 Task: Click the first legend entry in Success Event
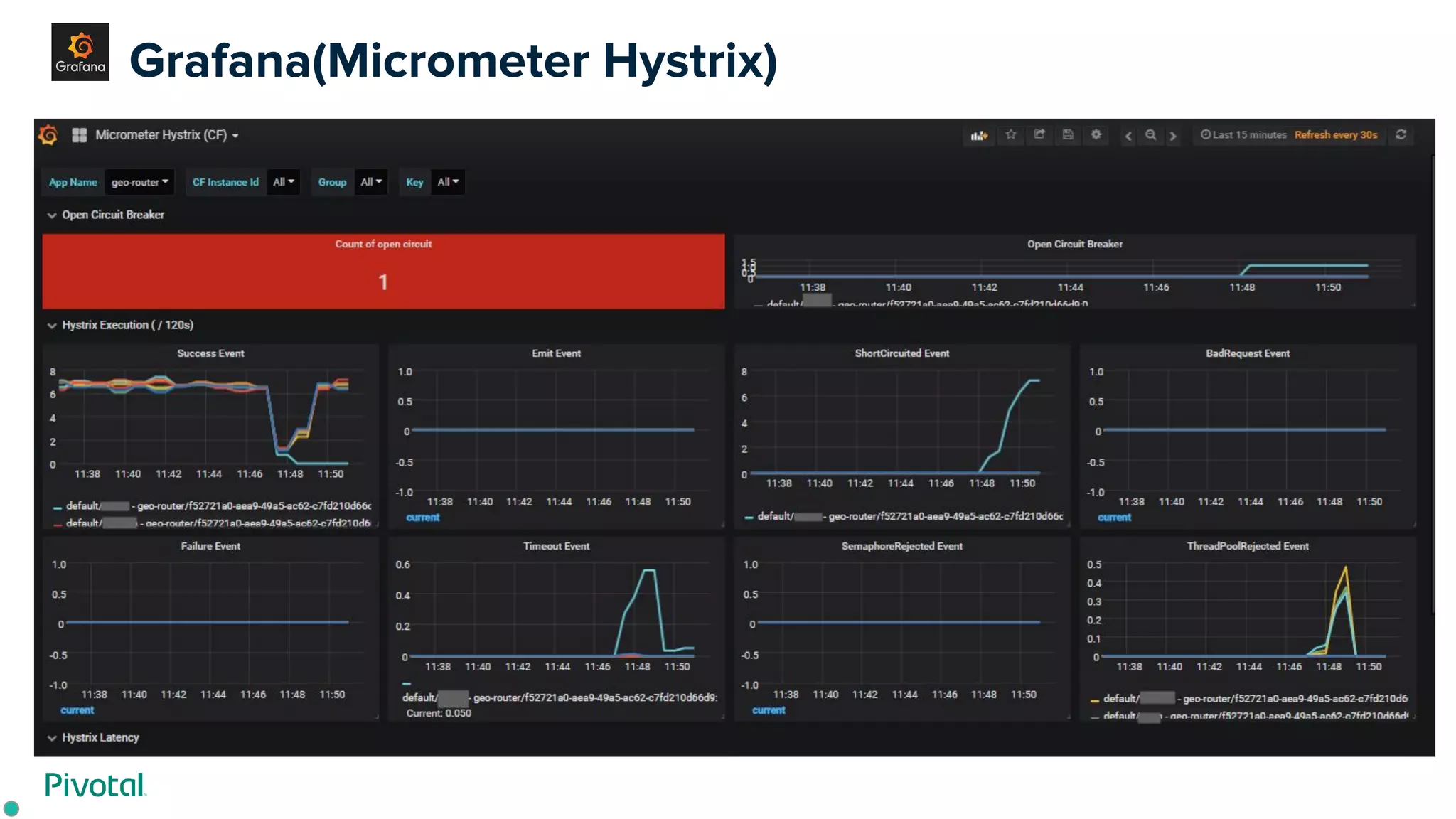coord(213,505)
